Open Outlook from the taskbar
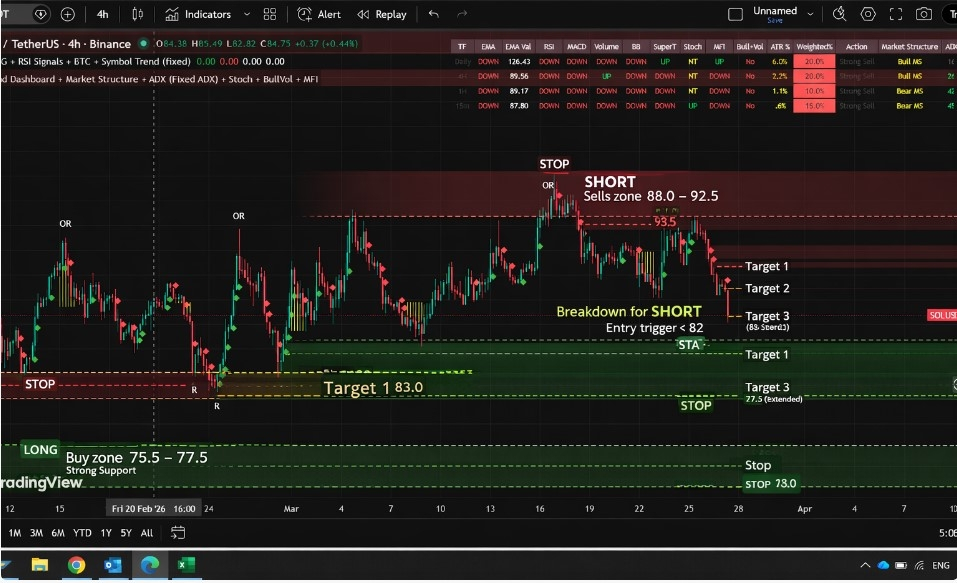The image size is (957, 583). pos(113,565)
